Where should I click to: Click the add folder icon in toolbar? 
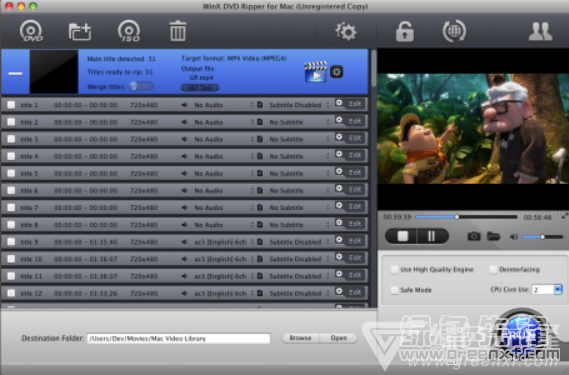point(80,32)
